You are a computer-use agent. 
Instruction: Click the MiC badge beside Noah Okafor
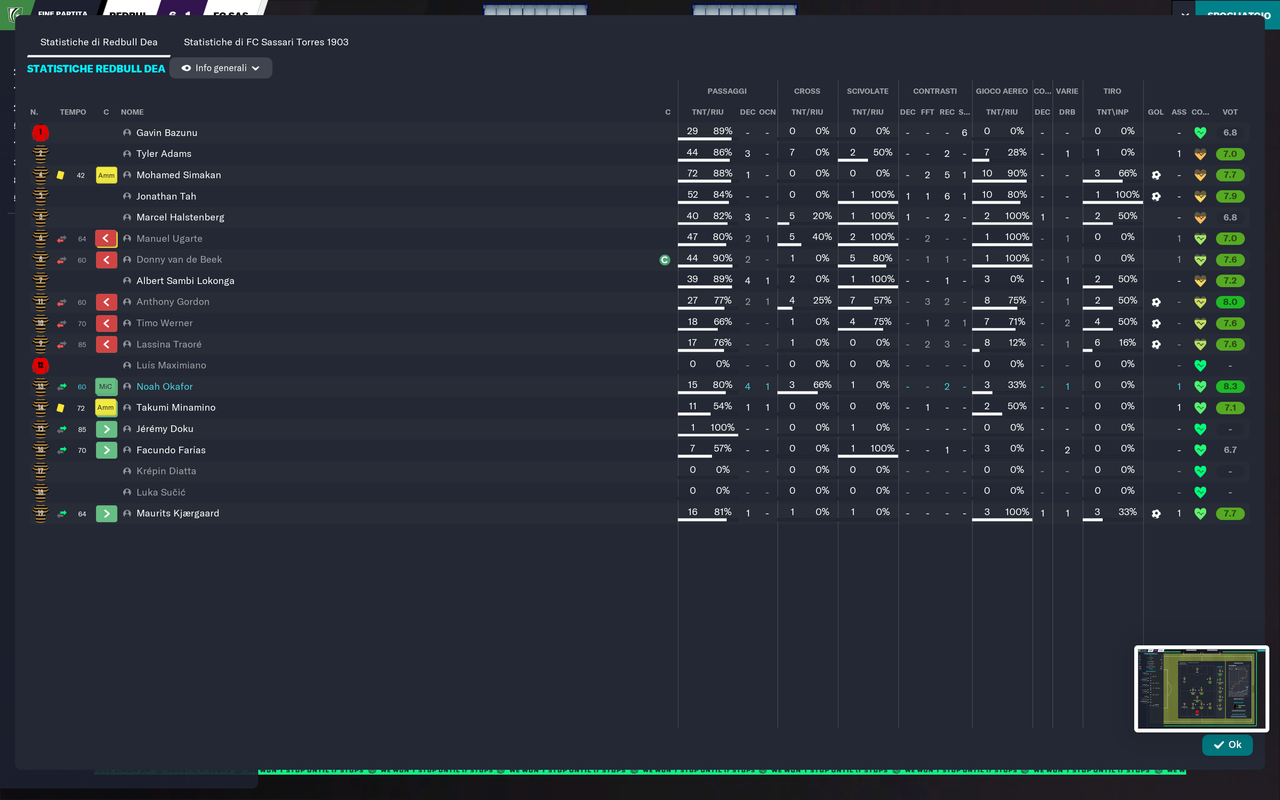(x=106, y=387)
